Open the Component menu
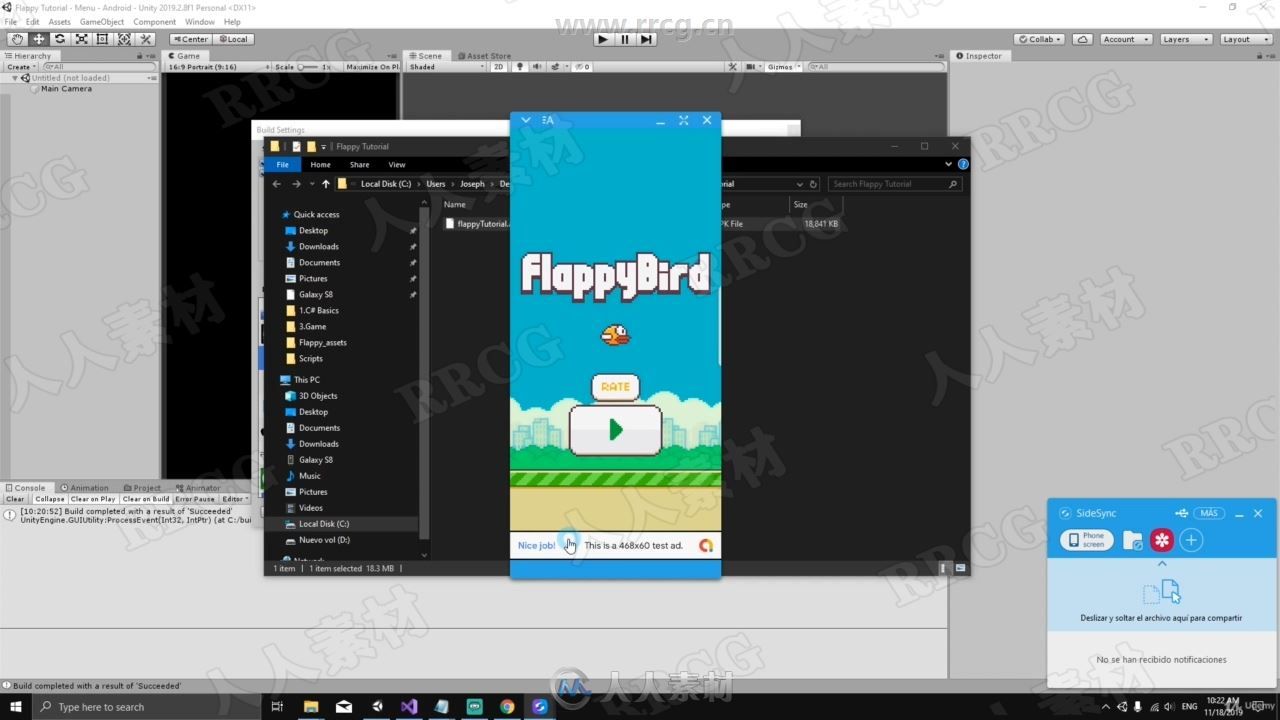 point(154,22)
